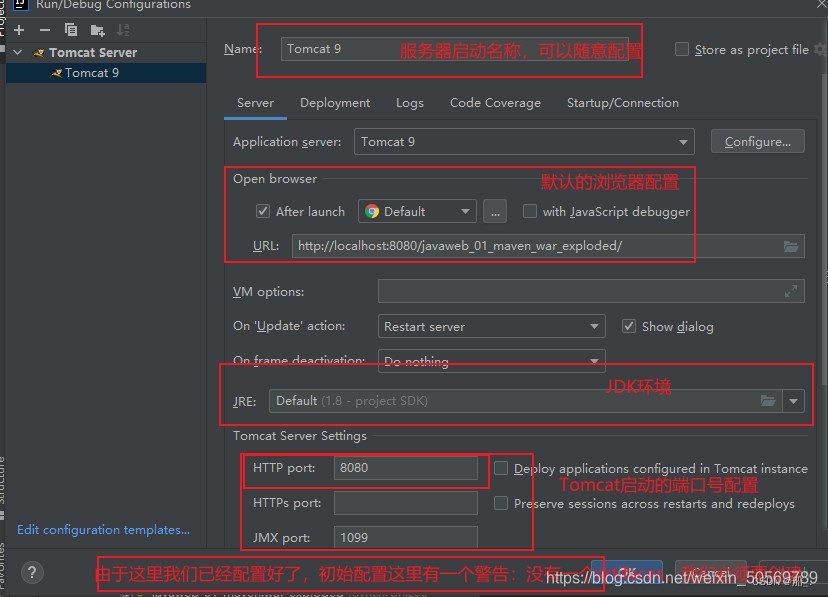
Task: Open the Default browser dropdown
Action: tap(417, 212)
